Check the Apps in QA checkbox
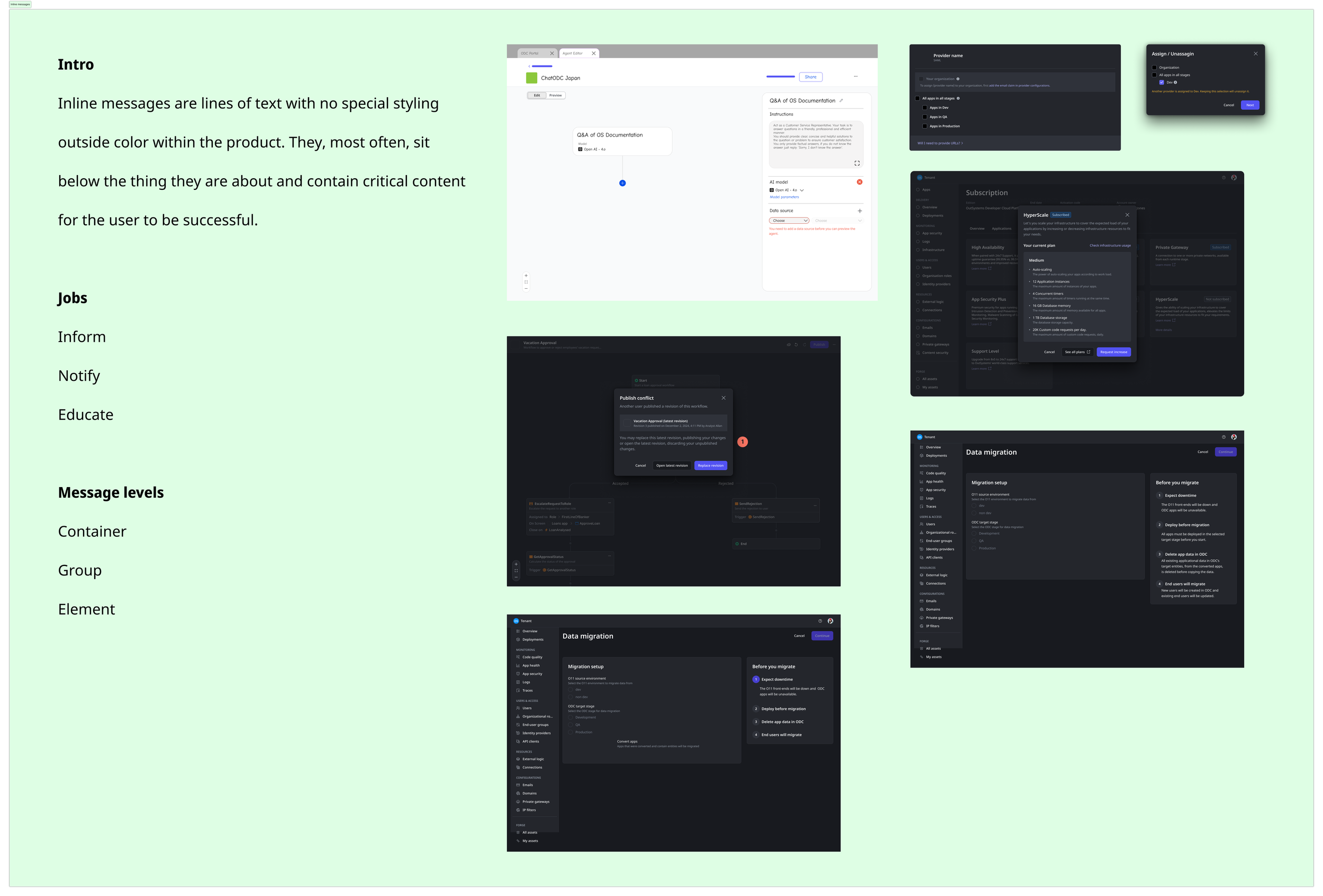The width and height of the screenshot is (1323, 896). pos(925,116)
